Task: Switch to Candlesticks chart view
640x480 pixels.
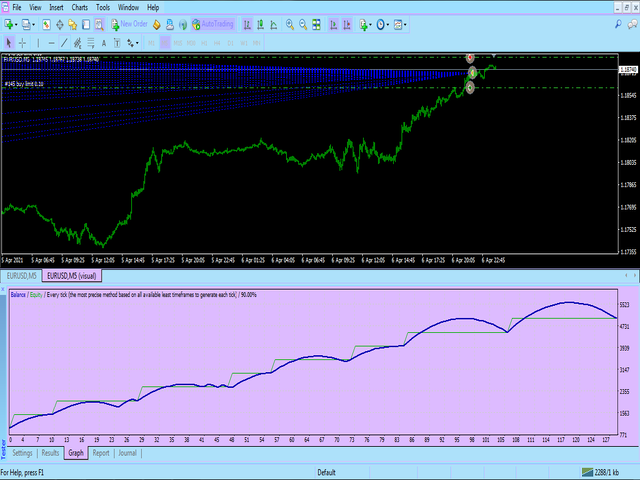Action: [260, 24]
